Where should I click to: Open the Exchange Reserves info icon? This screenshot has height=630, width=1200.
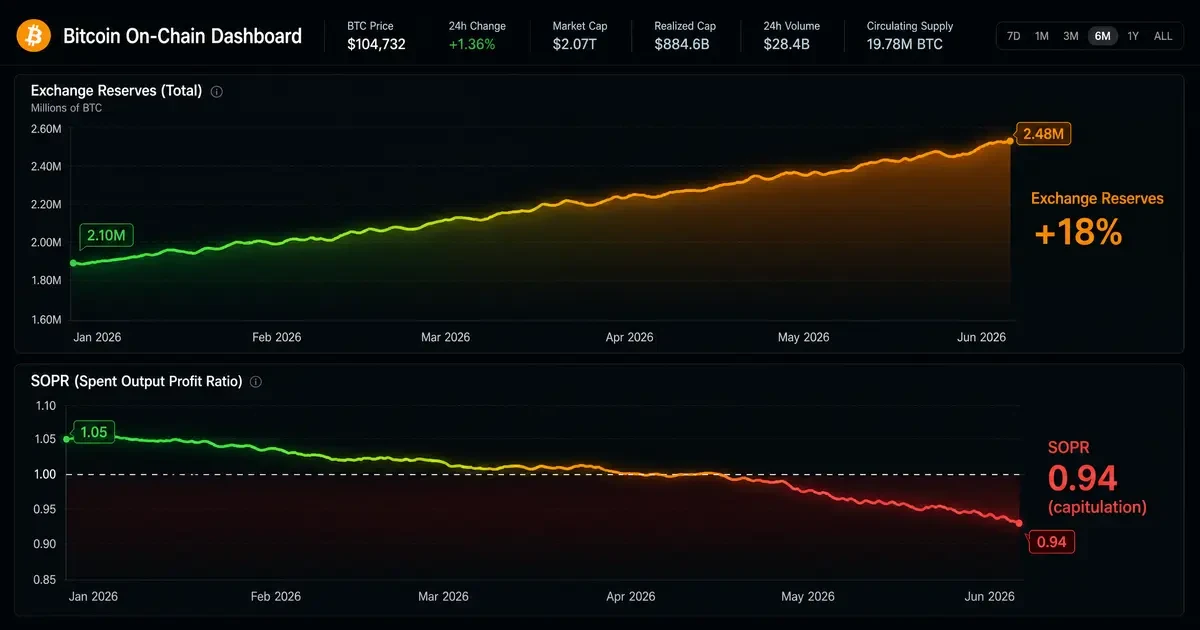[x=217, y=91]
